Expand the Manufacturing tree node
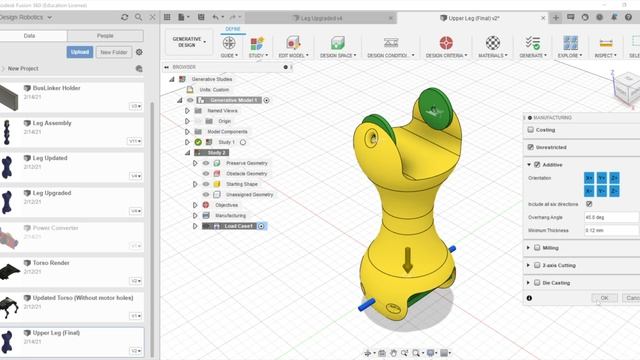The image size is (640, 360). click(195, 216)
